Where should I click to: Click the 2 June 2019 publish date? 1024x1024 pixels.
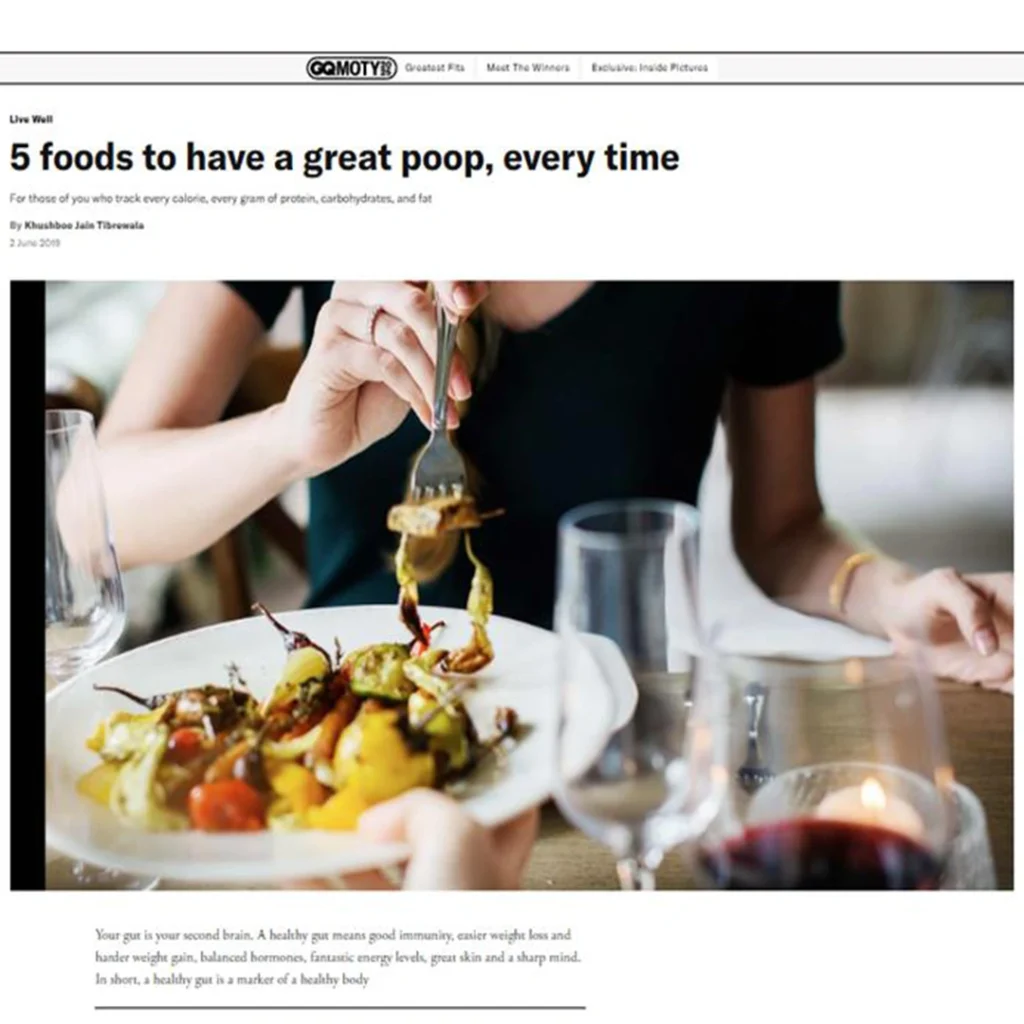(35, 243)
